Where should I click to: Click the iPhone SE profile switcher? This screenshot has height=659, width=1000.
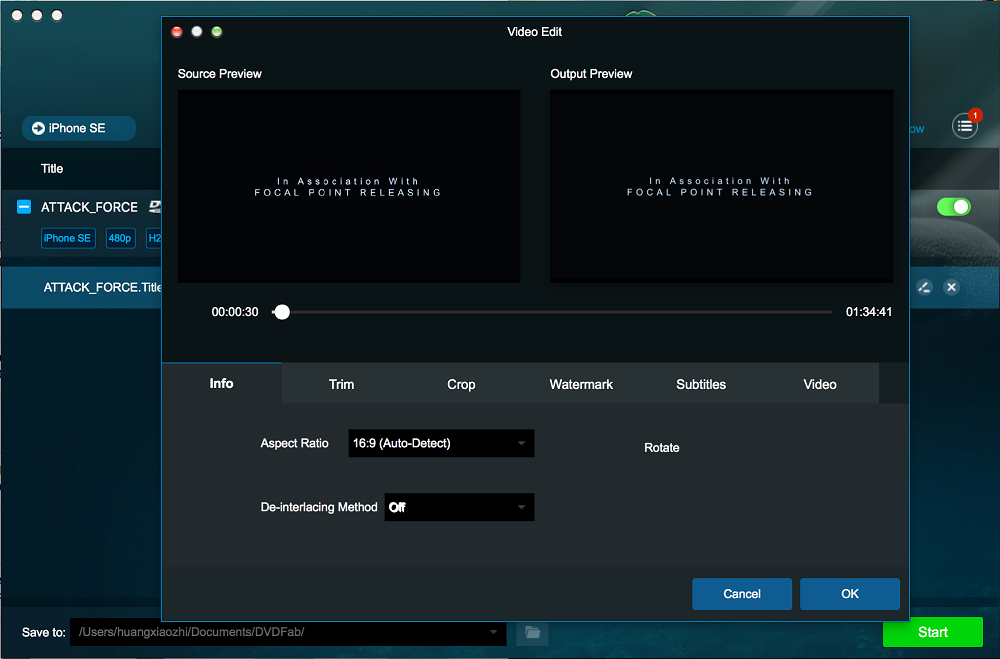click(78, 128)
